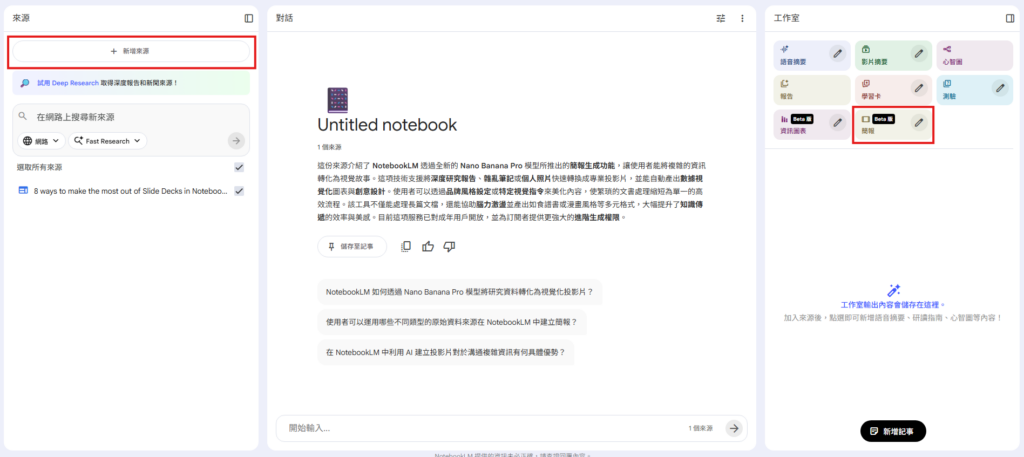Create a 報告 report
The image size is (1024, 457).
click(812, 89)
